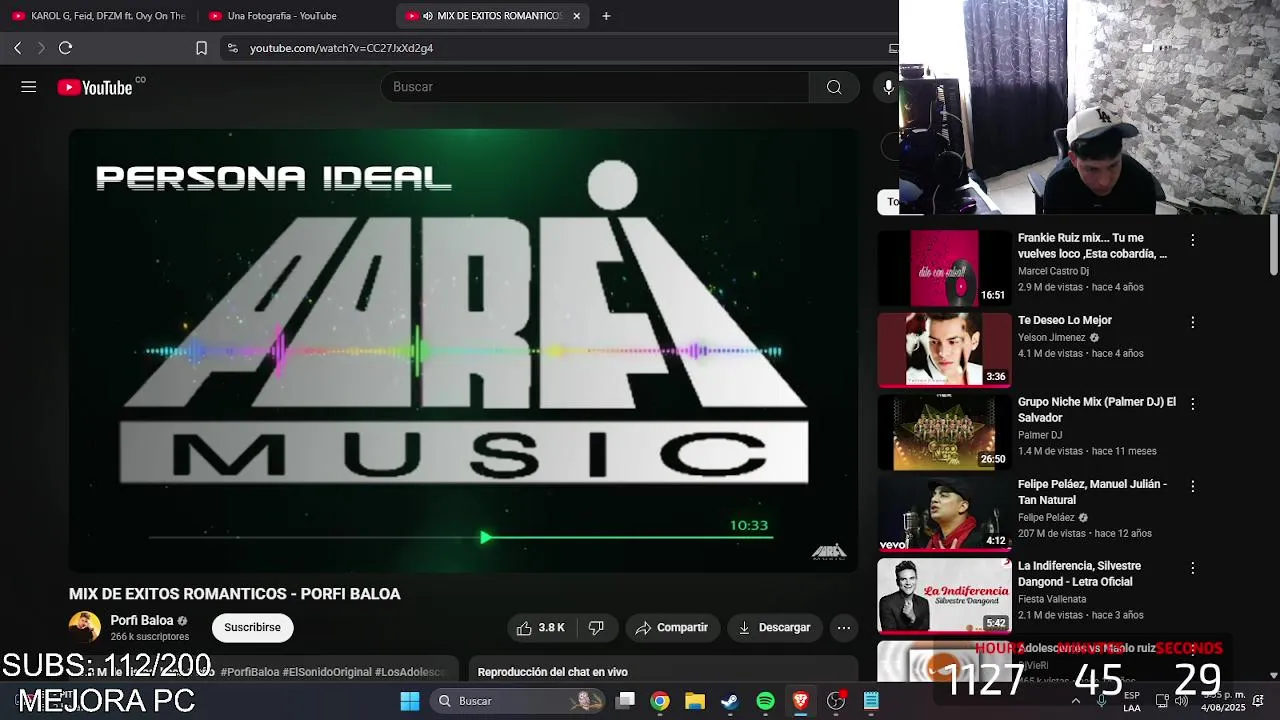Open options menu for Frankie Ruiz mix
The width and height of the screenshot is (1280, 720).
coord(1192,240)
